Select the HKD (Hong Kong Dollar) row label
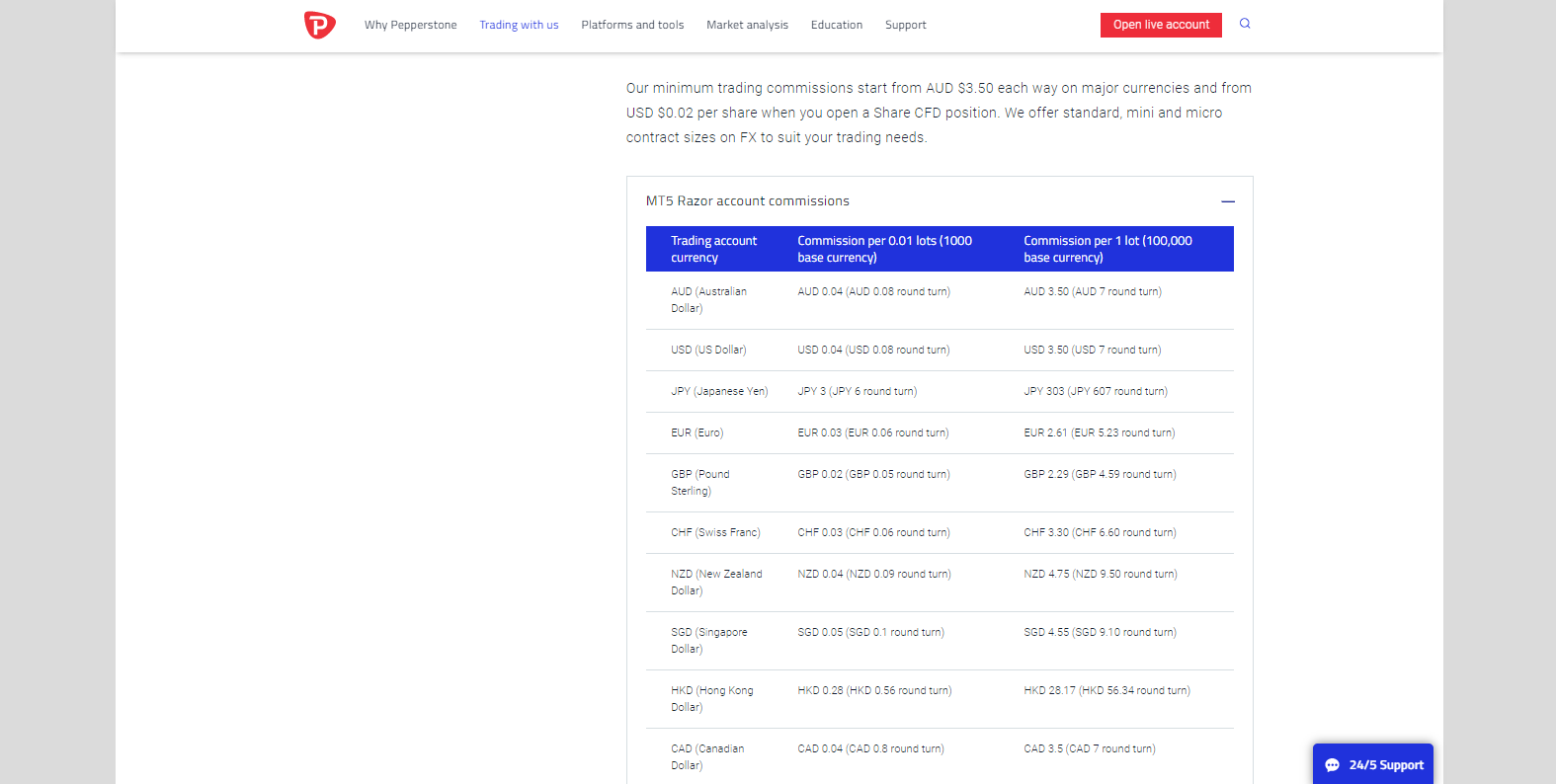The height and width of the screenshot is (784, 1556). 712,699
